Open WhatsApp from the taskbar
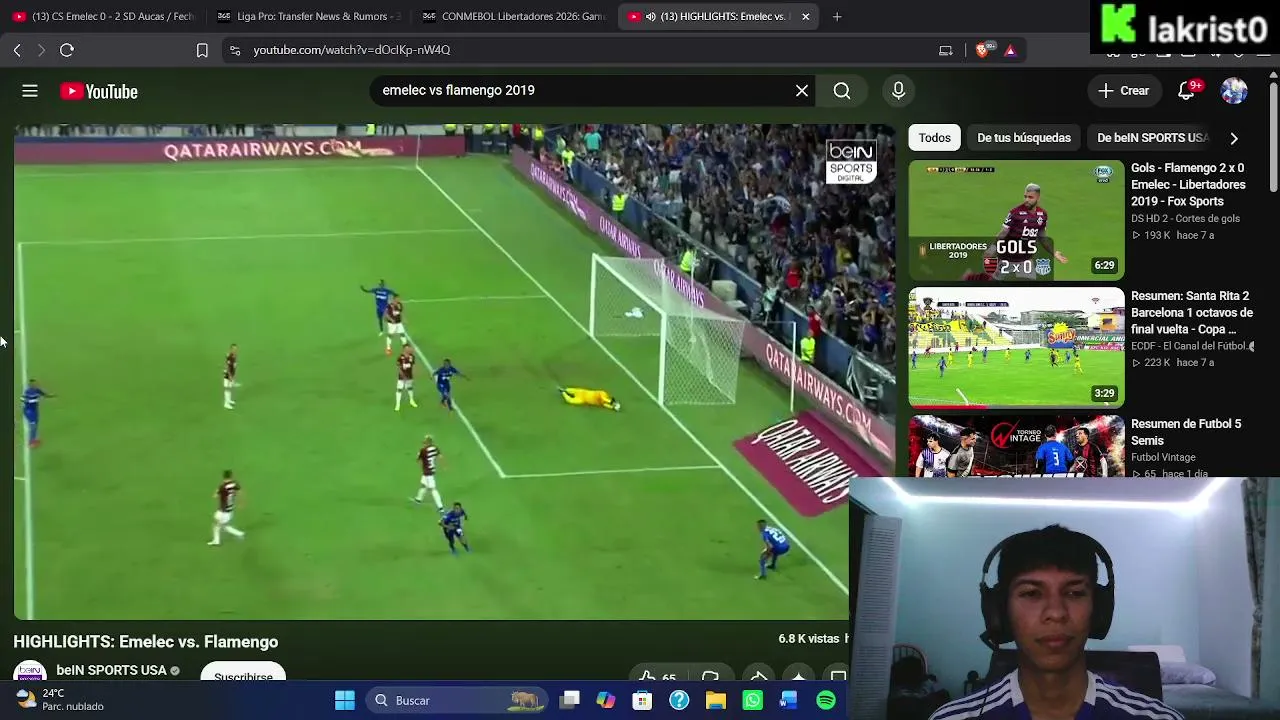1280x720 pixels. (753, 701)
